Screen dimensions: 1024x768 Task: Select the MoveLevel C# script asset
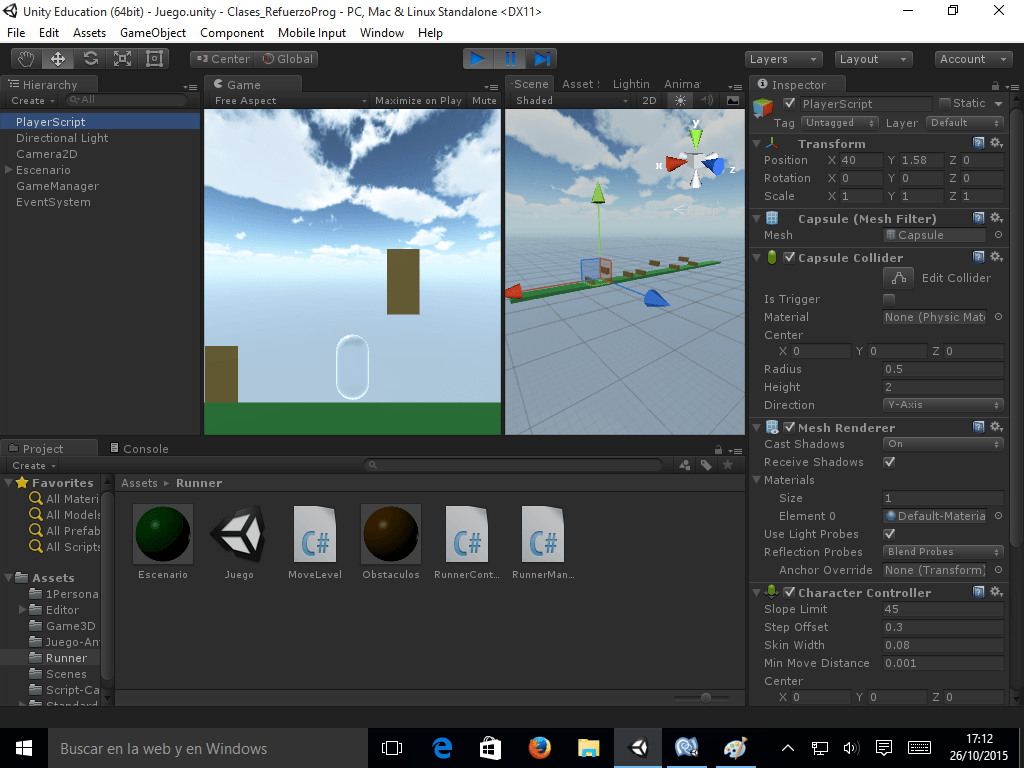coord(315,542)
